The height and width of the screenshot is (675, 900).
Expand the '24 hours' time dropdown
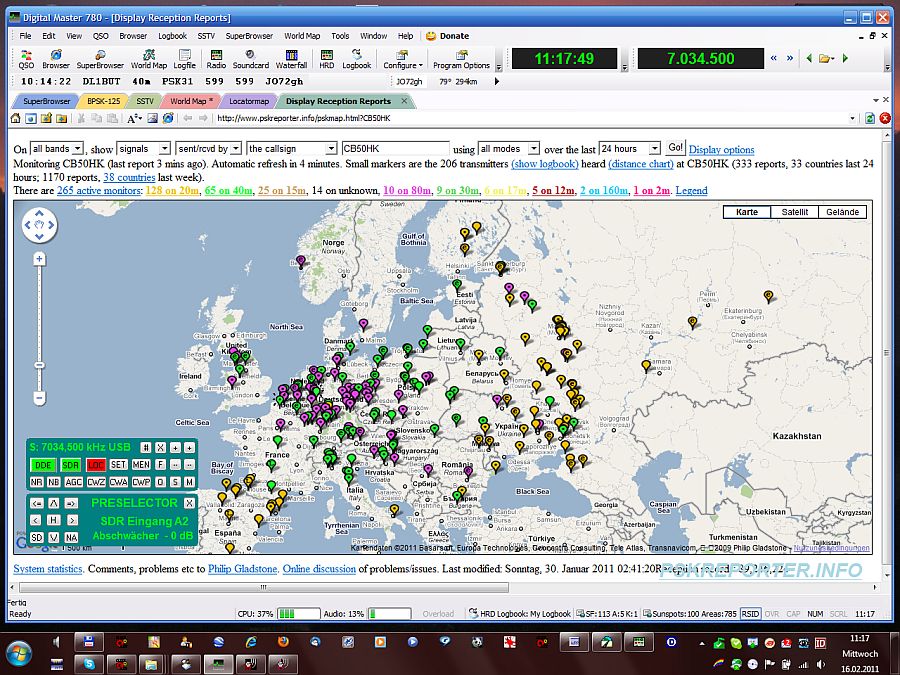pyautogui.click(x=630, y=149)
